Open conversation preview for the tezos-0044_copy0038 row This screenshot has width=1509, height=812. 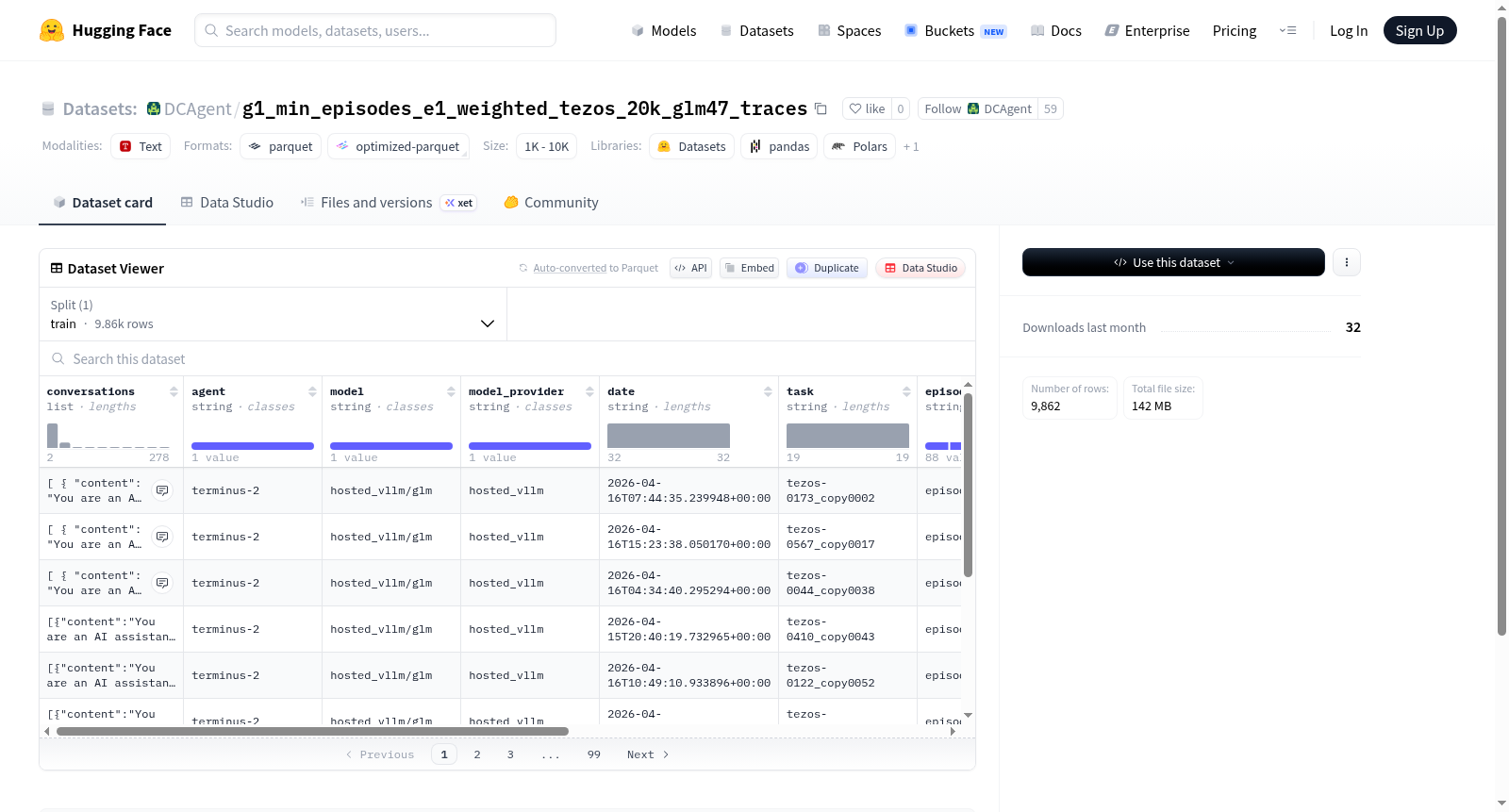pos(162,583)
